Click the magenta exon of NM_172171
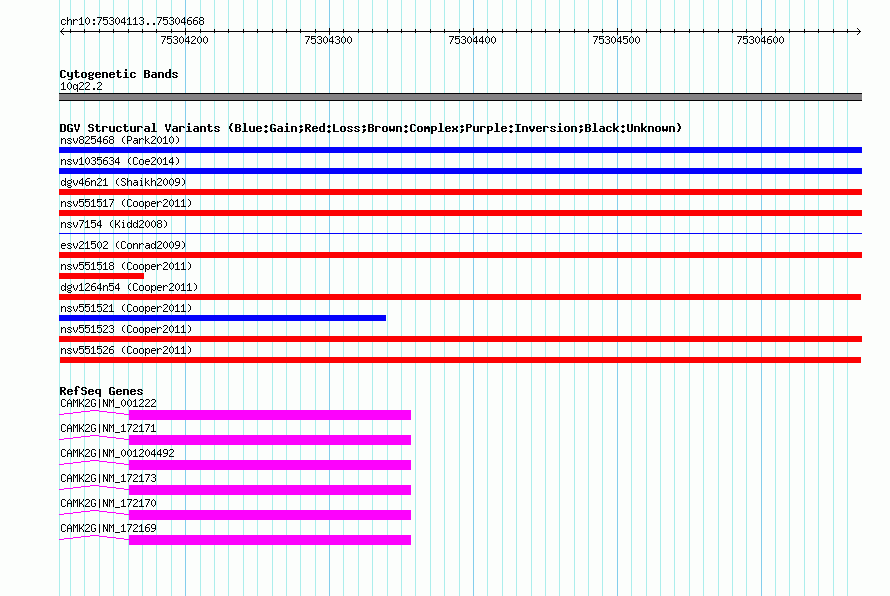Image resolution: width=890 pixels, height=596 pixels. point(270,440)
